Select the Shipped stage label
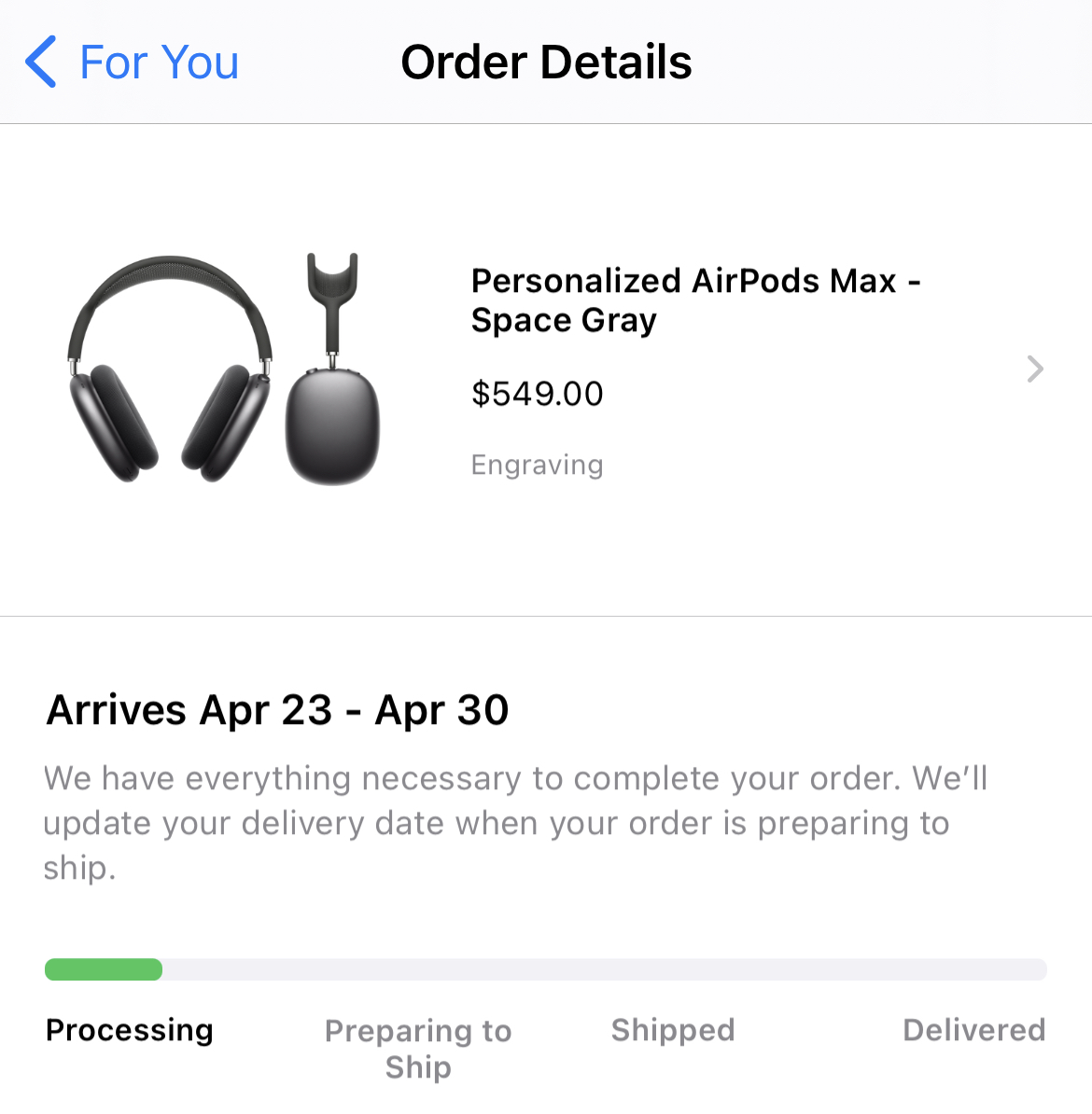The width and height of the screenshot is (1092, 1114). coord(673,1030)
